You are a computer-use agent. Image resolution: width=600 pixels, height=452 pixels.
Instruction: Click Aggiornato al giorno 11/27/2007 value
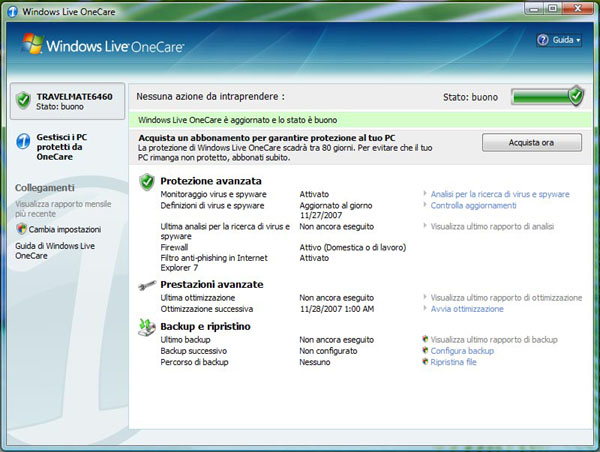coord(336,210)
